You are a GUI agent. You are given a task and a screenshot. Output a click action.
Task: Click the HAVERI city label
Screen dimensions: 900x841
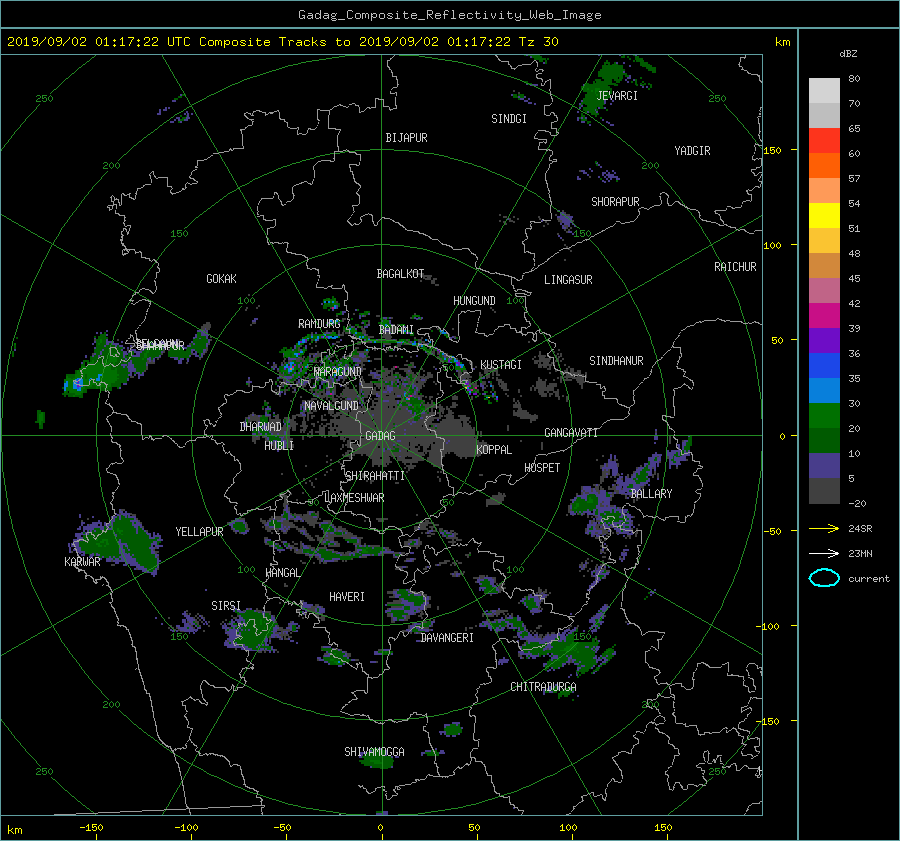(347, 597)
